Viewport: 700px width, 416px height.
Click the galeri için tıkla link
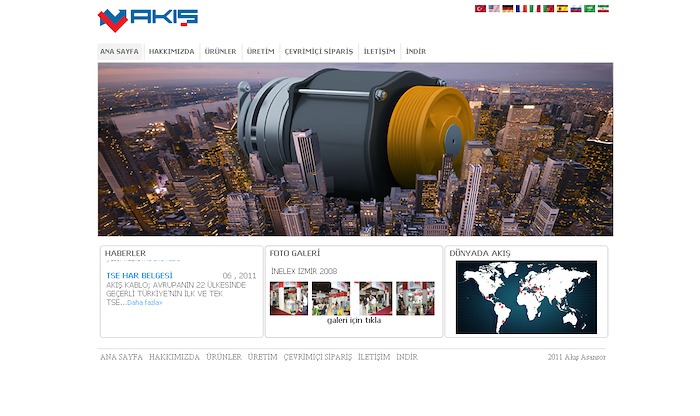coord(354,320)
